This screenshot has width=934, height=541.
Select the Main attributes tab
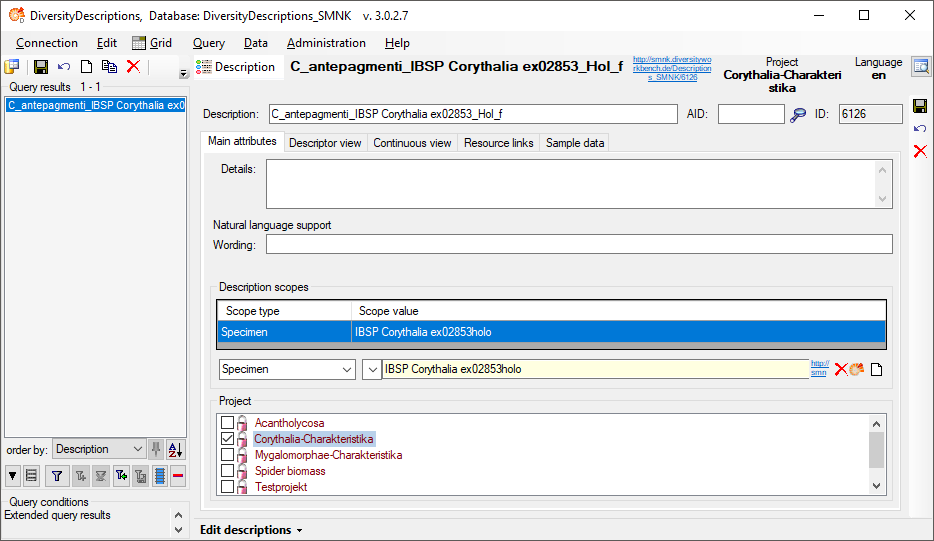(x=242, y=141)
